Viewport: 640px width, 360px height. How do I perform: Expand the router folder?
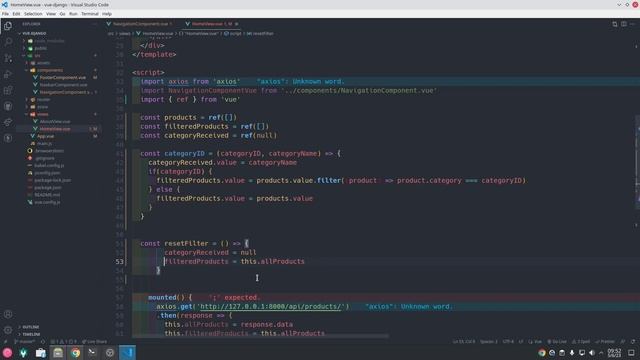[43, 100]
